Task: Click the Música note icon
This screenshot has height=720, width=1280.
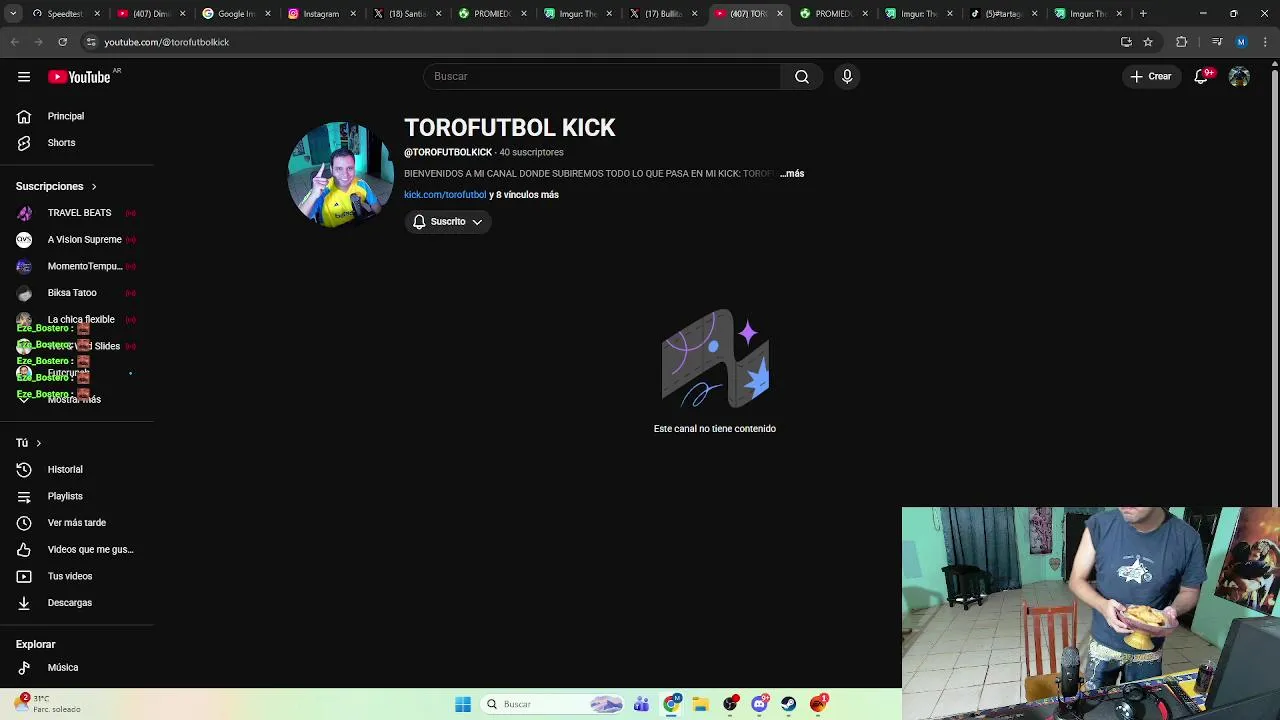Action: click(24, 668)
